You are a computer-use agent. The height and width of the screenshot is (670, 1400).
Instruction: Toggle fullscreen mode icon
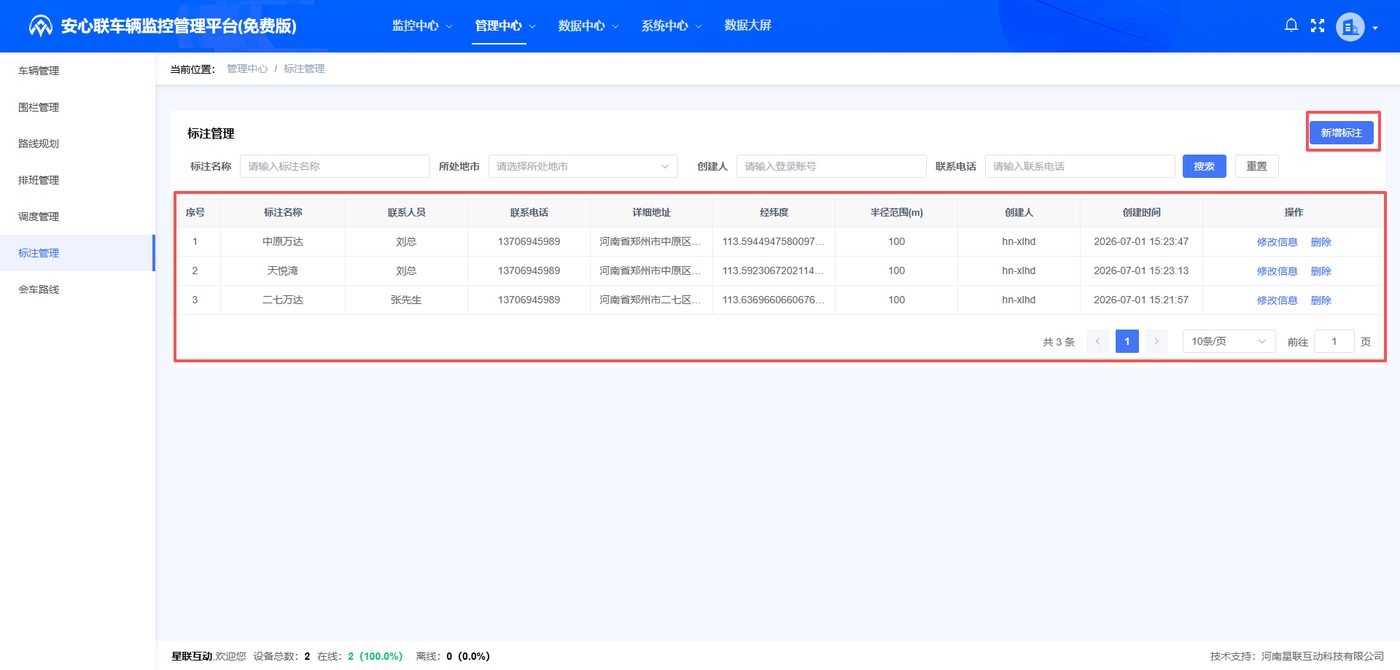[1317, 26]
